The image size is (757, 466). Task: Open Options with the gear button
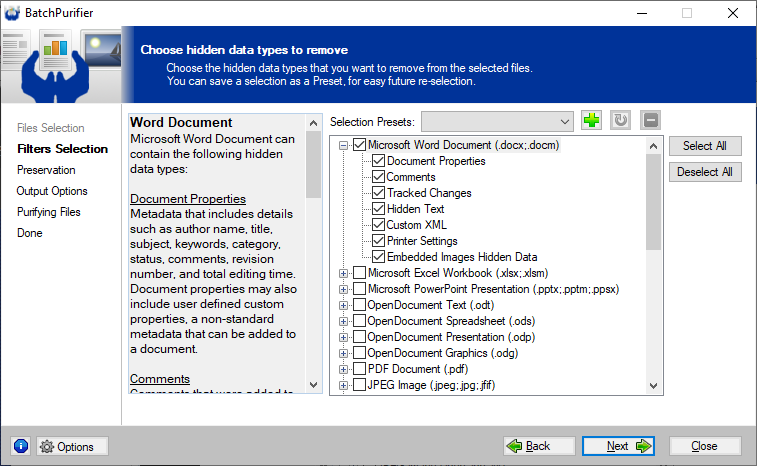72,446
